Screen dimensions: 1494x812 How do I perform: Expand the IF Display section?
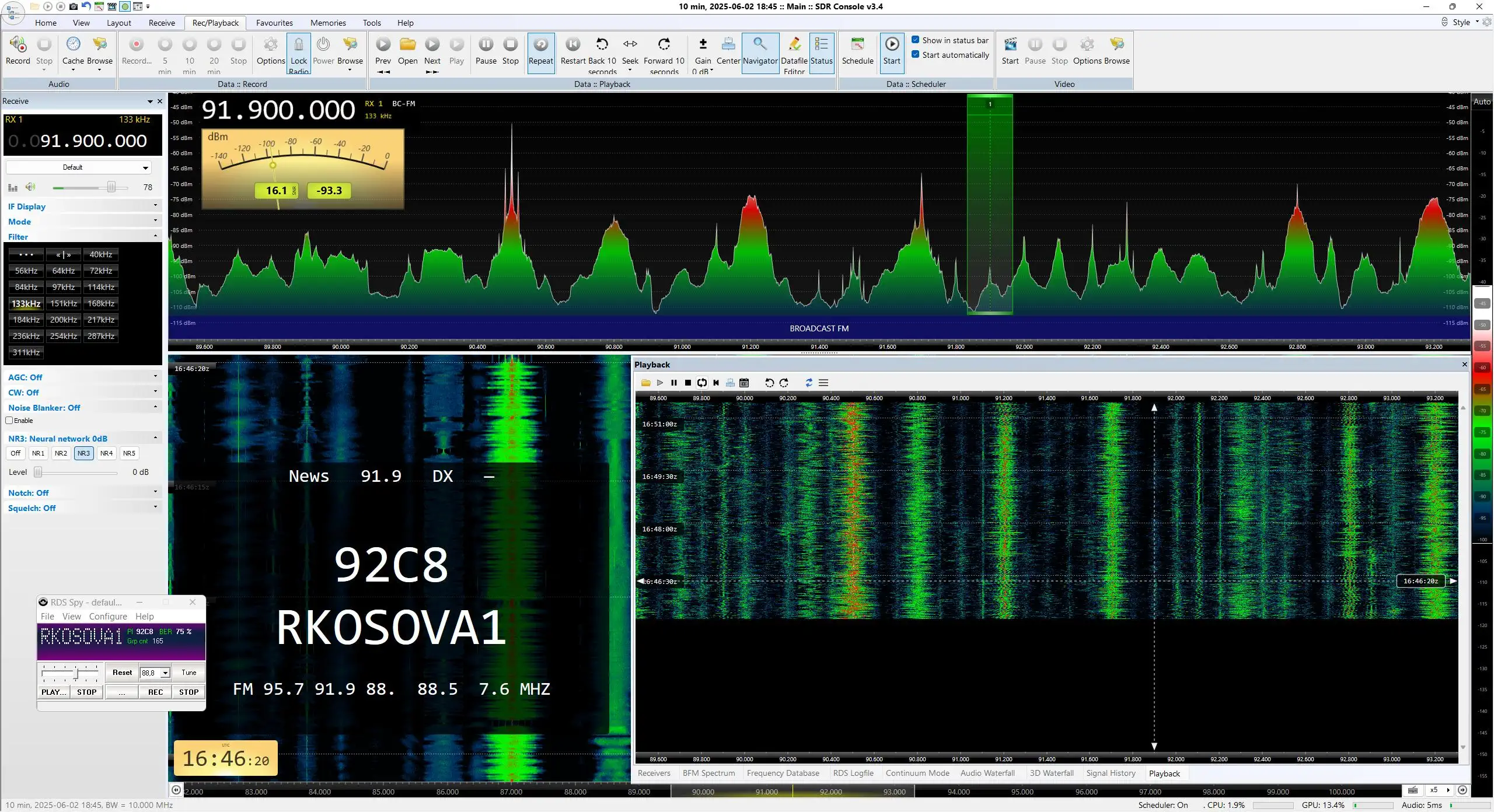[x=82, y=206]
